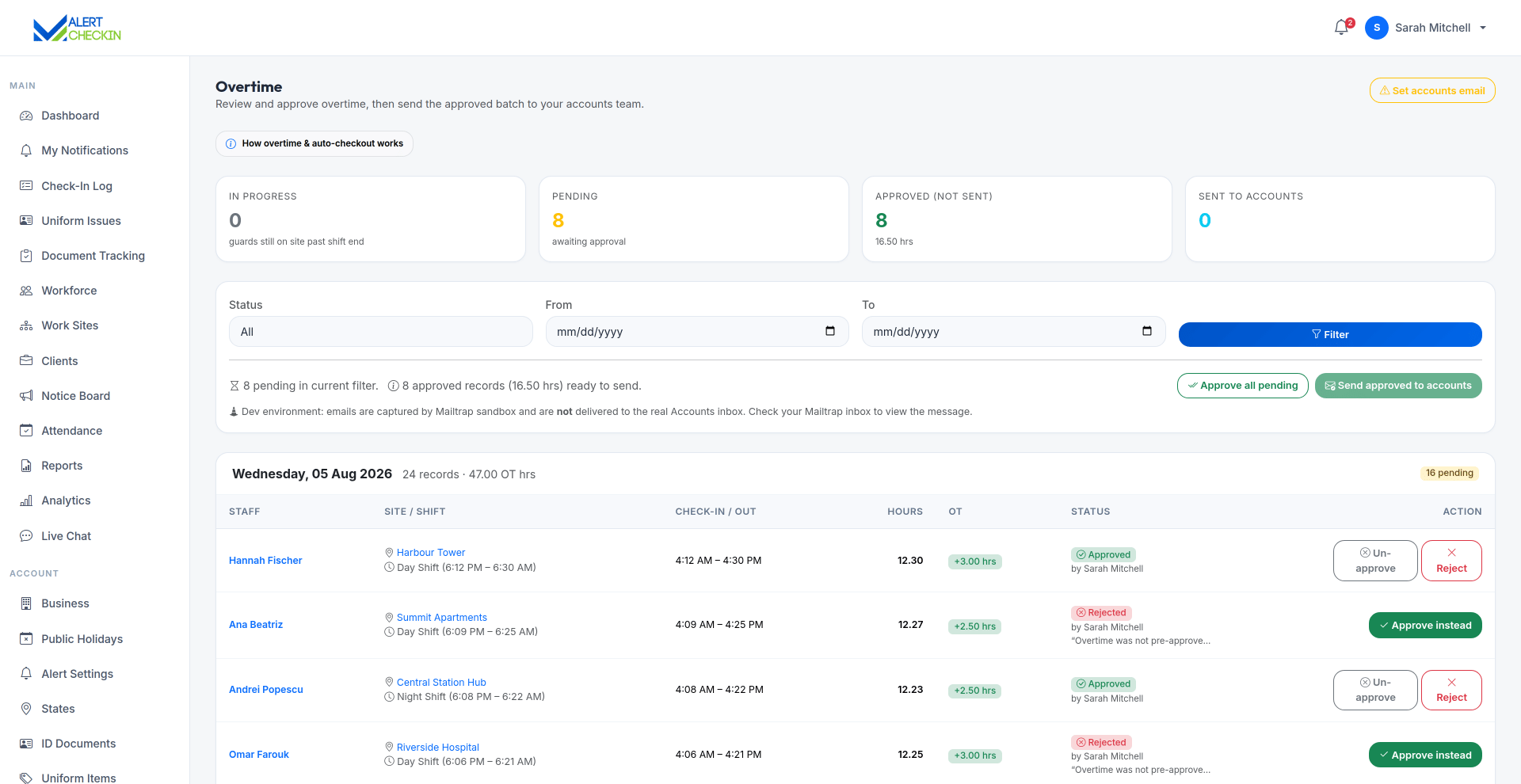
Task: Reject Andrei Popescu's overtime
Action: coord(1451,690)
